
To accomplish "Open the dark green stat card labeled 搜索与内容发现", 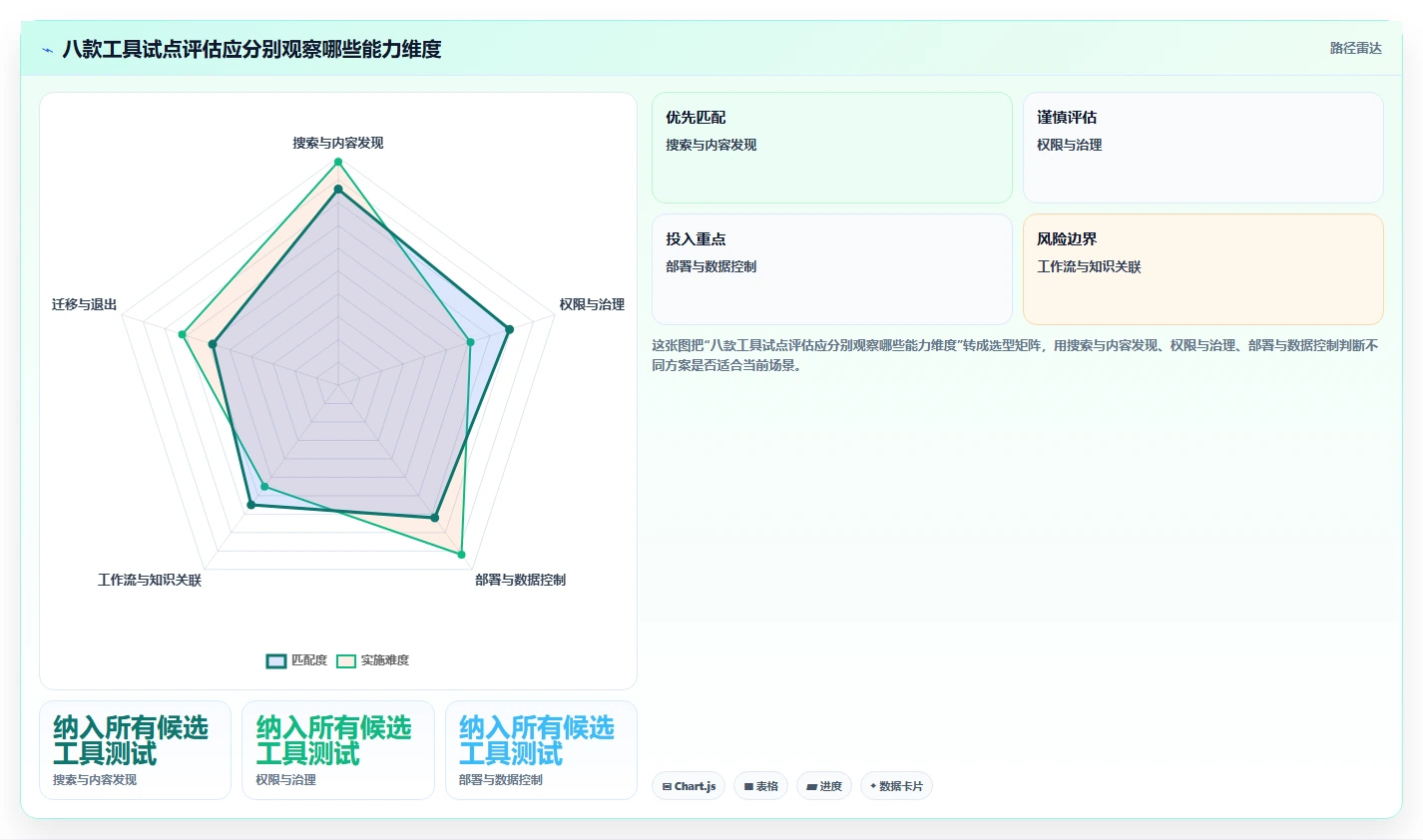I will 135,750.
